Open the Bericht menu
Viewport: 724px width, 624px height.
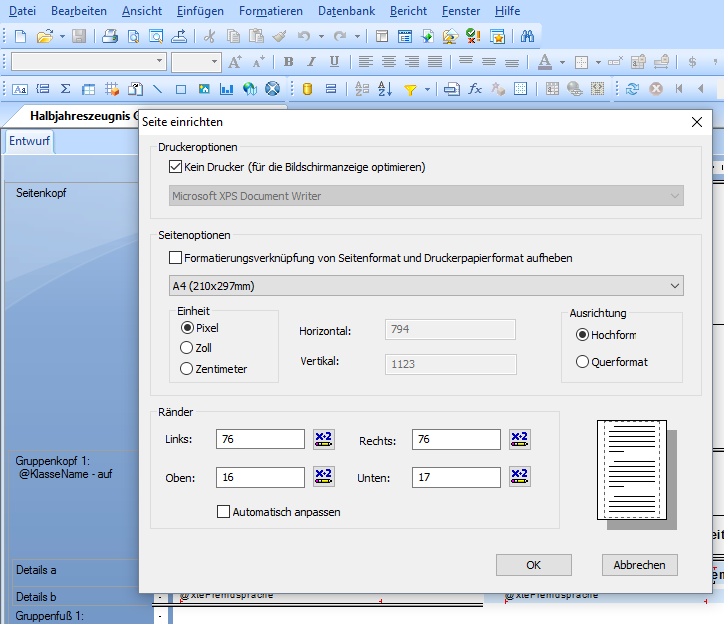point(408,11)
